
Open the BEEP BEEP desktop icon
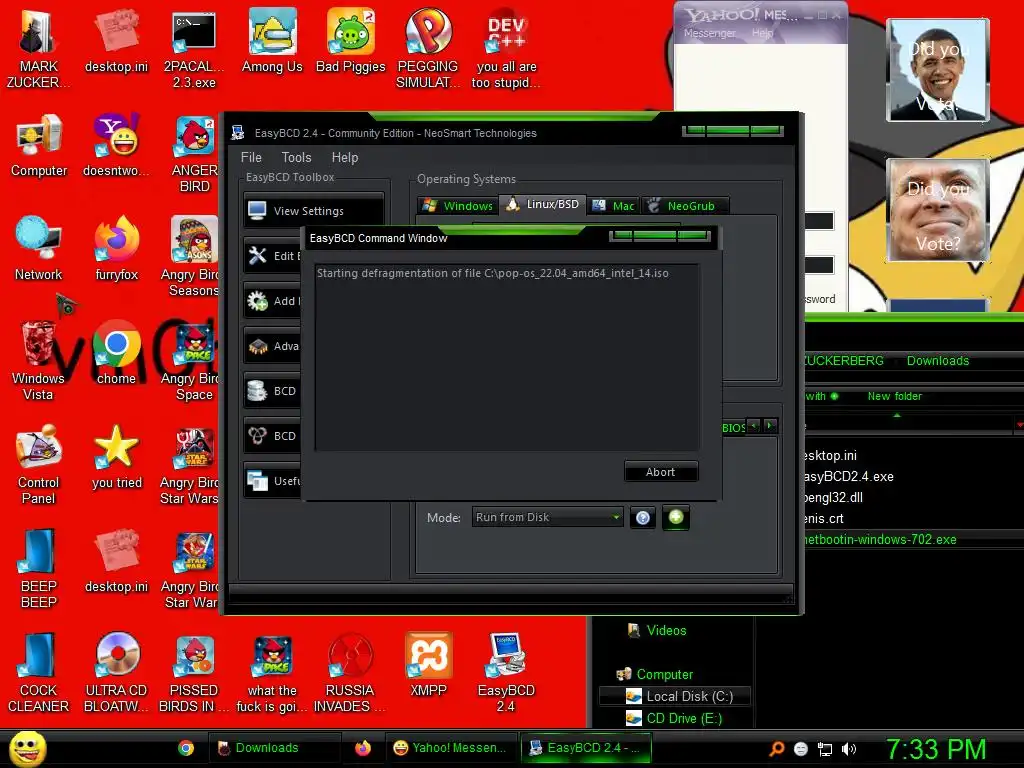(39, 569)
